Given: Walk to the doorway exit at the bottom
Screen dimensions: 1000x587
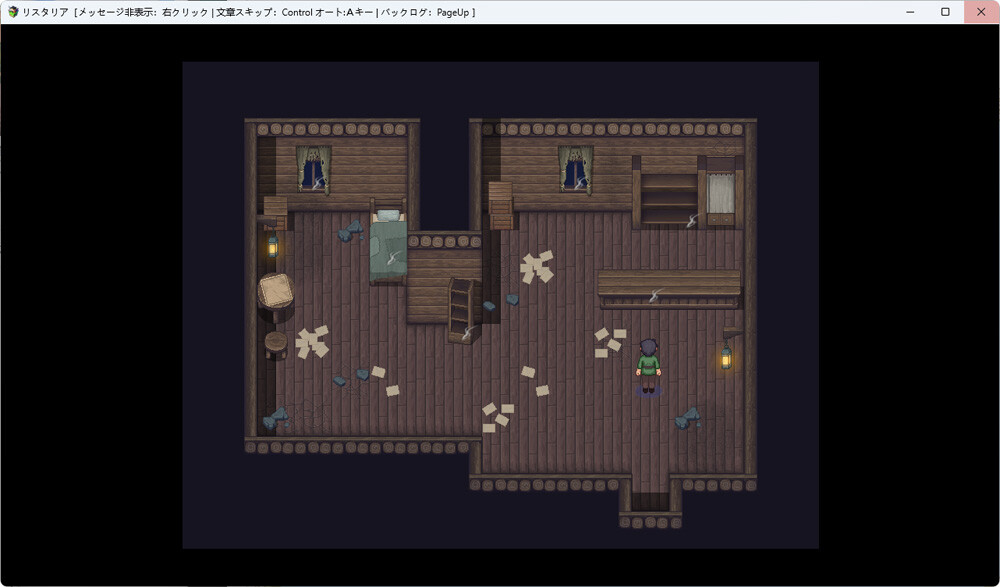Looking at the screenshot, I should click(651, 500).
